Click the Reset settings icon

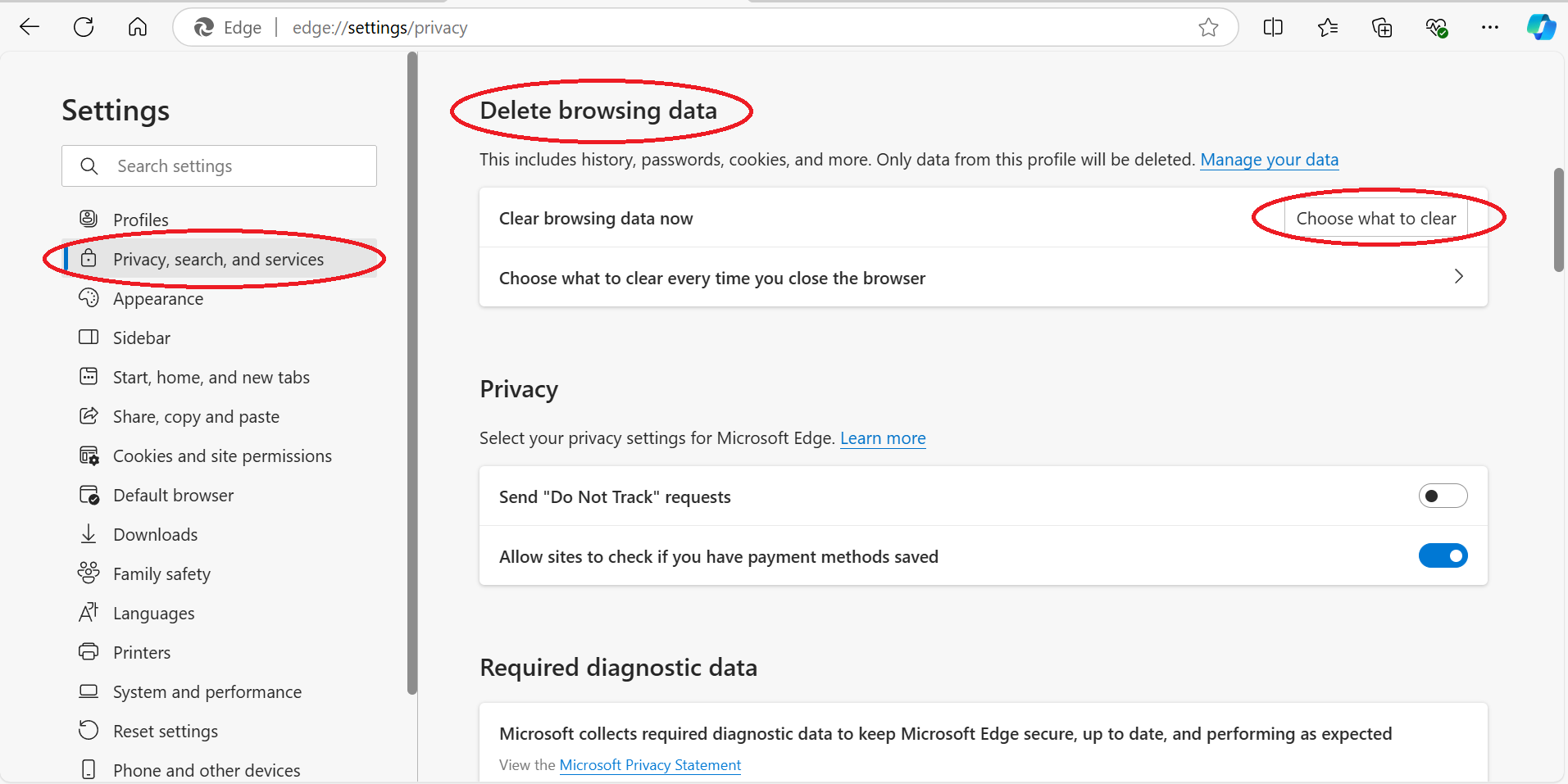coord(89,730)
